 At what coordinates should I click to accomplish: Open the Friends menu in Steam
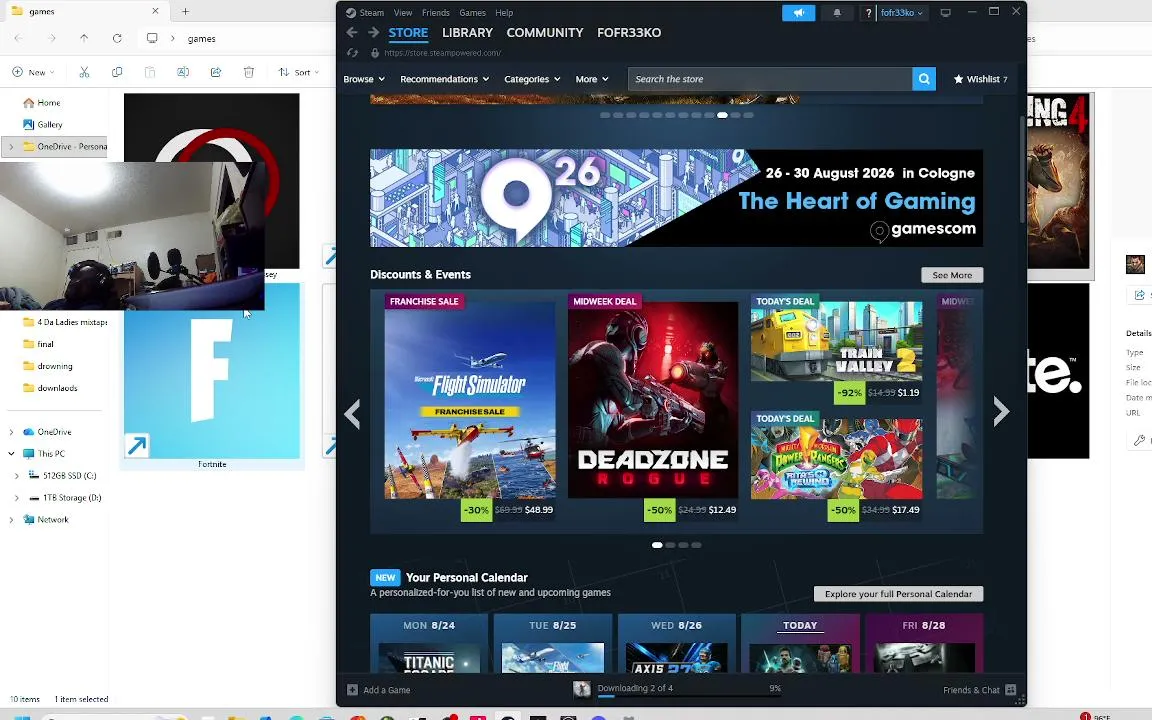coord(436,12)
